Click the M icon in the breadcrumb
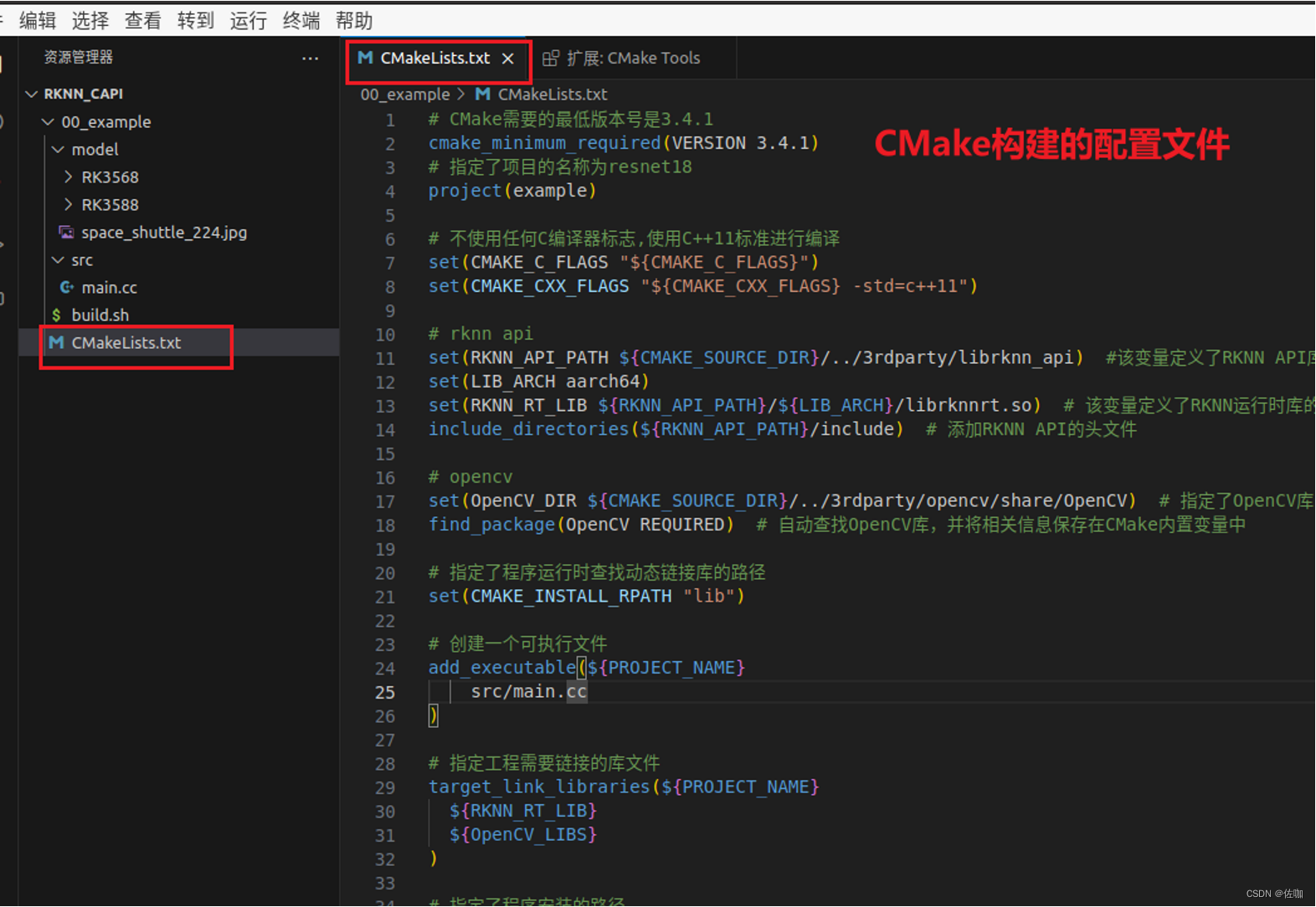The width and height of the screenshot is (1316, 907). point(483,95)
